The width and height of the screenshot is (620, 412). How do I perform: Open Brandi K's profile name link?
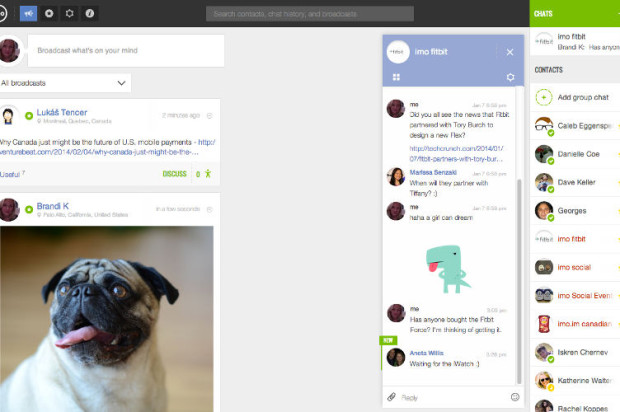tap(53, 206)
